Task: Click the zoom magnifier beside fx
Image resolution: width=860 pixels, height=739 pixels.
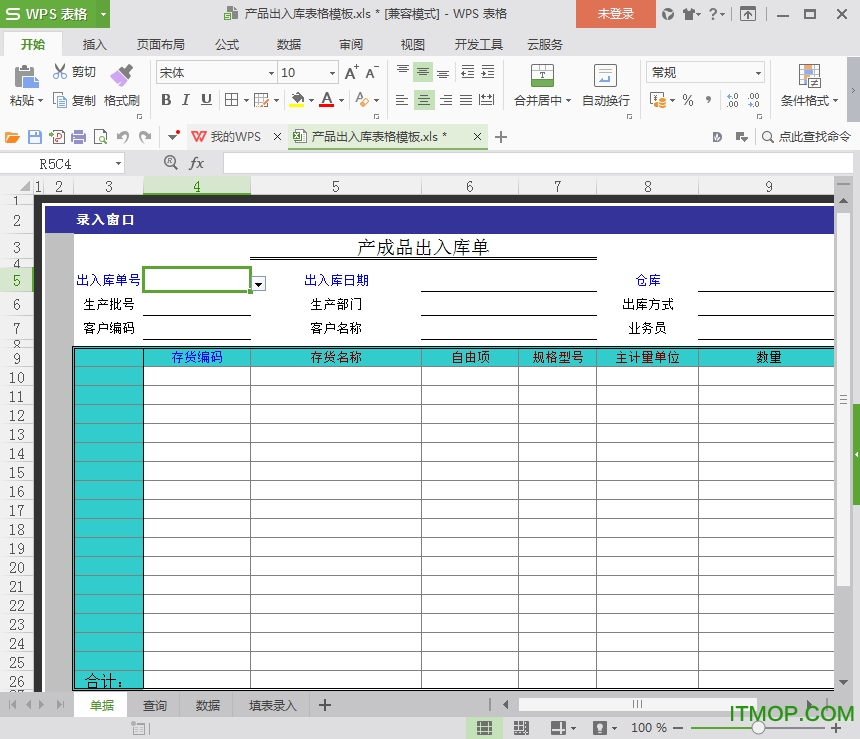Action: [x=171, y=162]
